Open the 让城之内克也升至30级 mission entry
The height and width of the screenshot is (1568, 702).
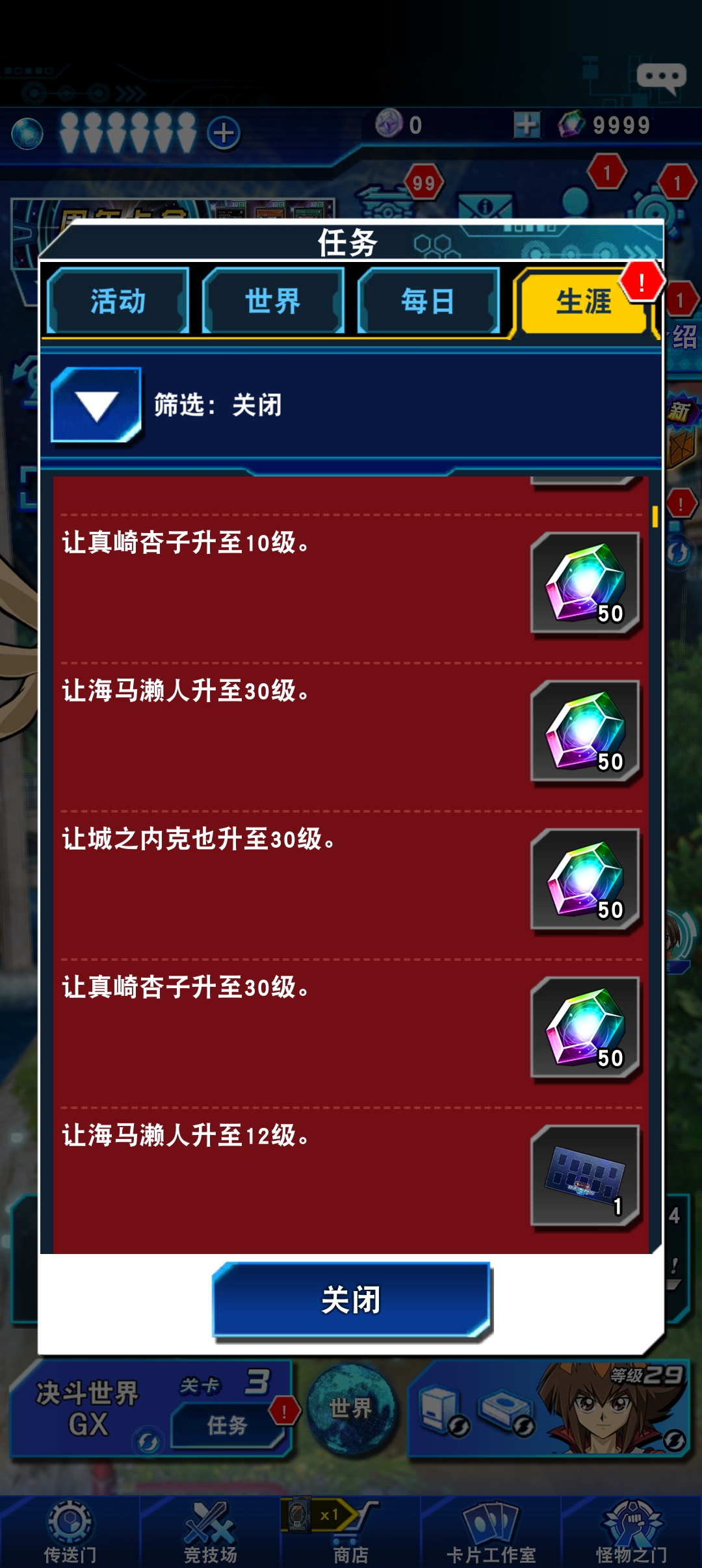coord(351,885)
